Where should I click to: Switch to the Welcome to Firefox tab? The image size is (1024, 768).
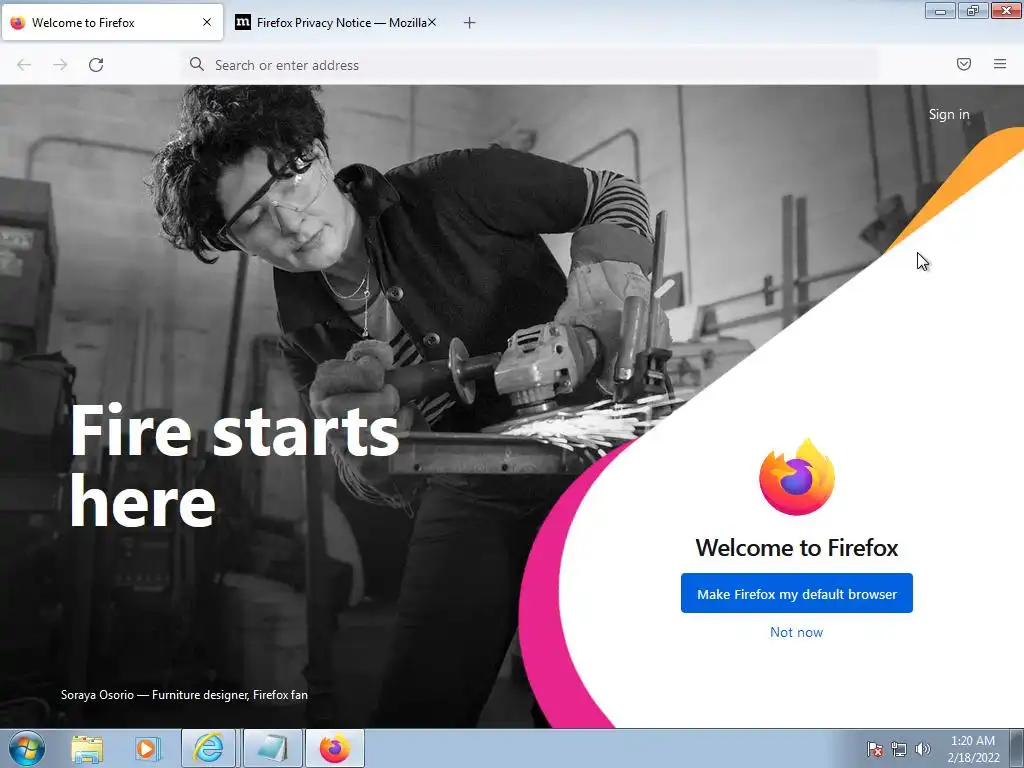pos(112,22)
